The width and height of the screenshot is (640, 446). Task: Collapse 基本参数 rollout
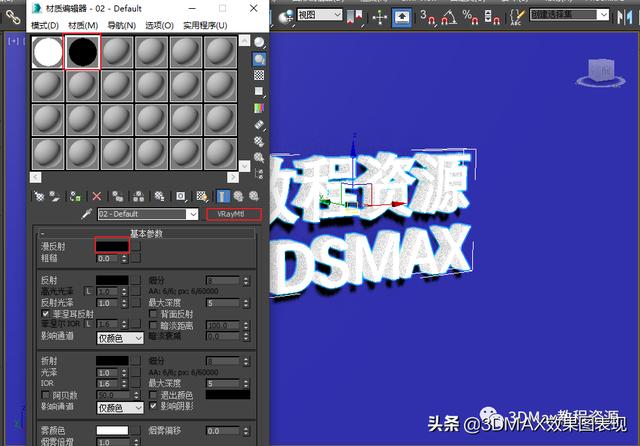pos(146,233)
